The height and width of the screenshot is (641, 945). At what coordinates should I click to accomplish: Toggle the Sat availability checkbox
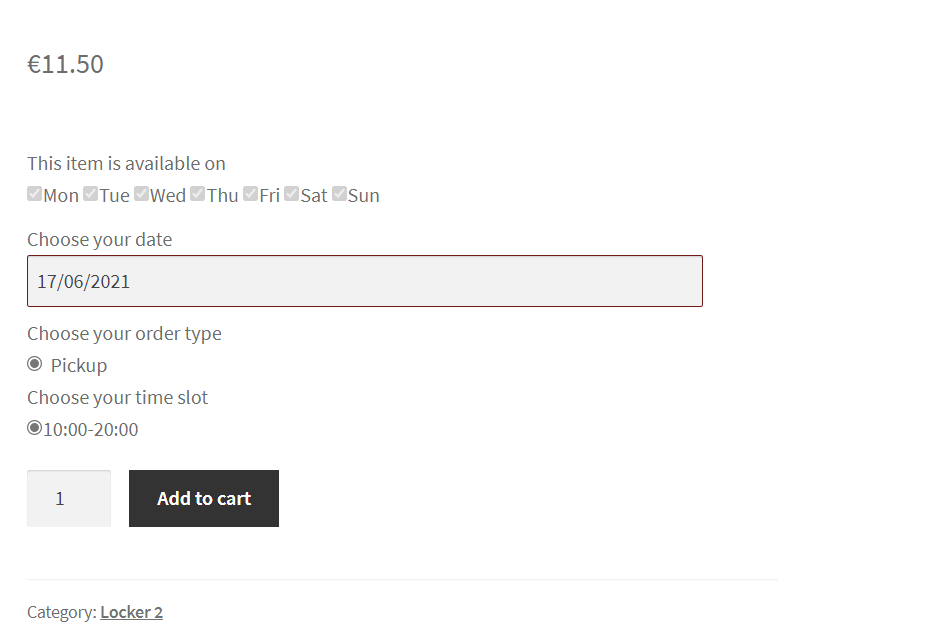coord(291,194)
